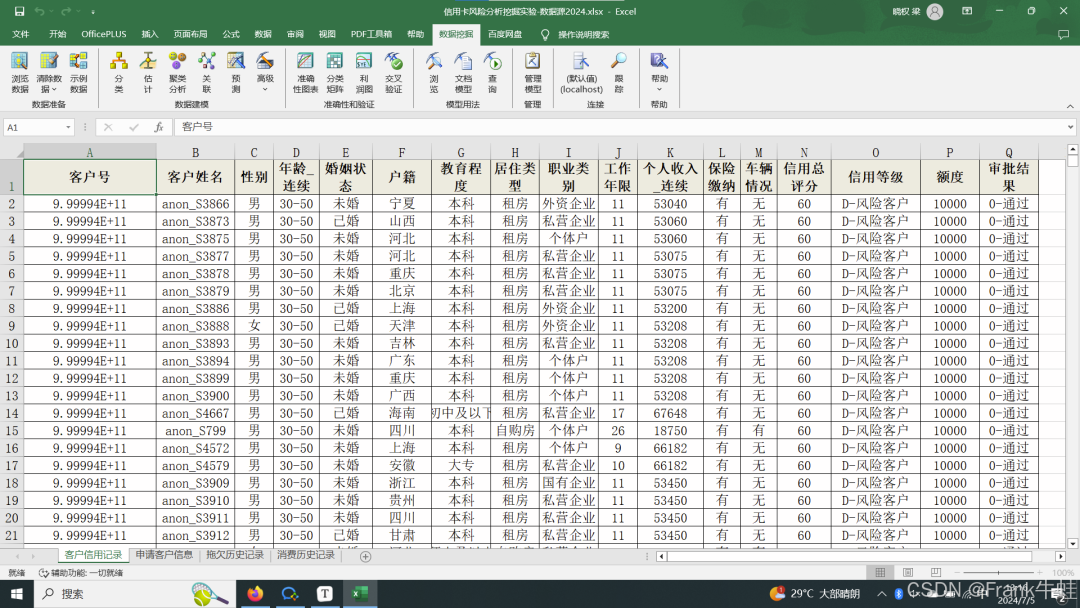Add a new sheet with the plus button
The image size is (1080, 608).
click(x=365, y=556)
